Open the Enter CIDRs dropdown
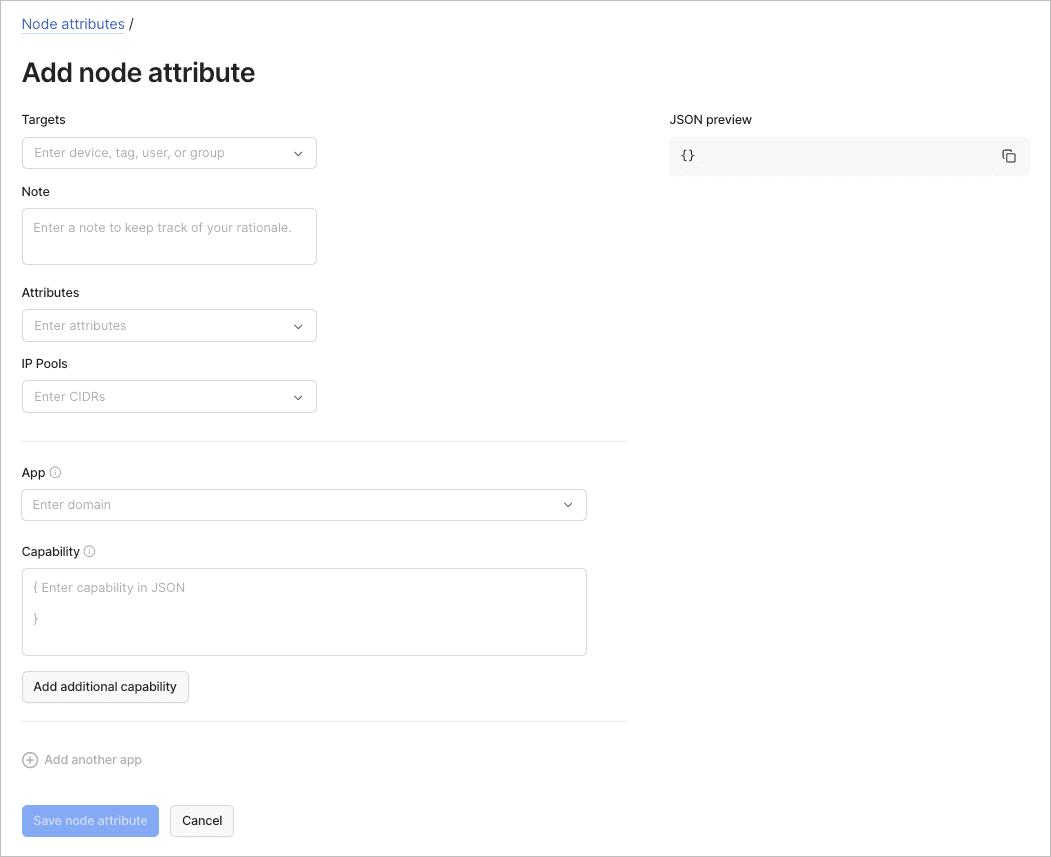Viewport: 1051px width, 857px height. 160,396
